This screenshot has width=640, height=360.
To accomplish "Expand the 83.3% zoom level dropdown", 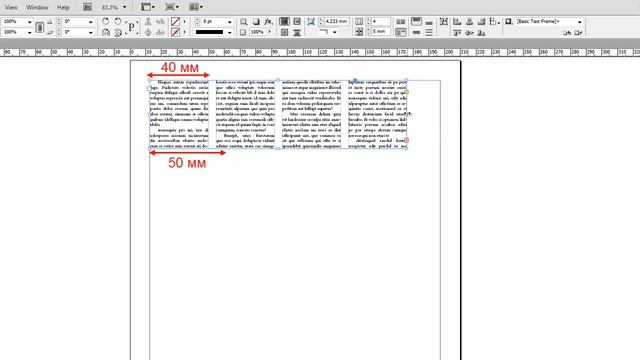I will [x=124, y=7].
